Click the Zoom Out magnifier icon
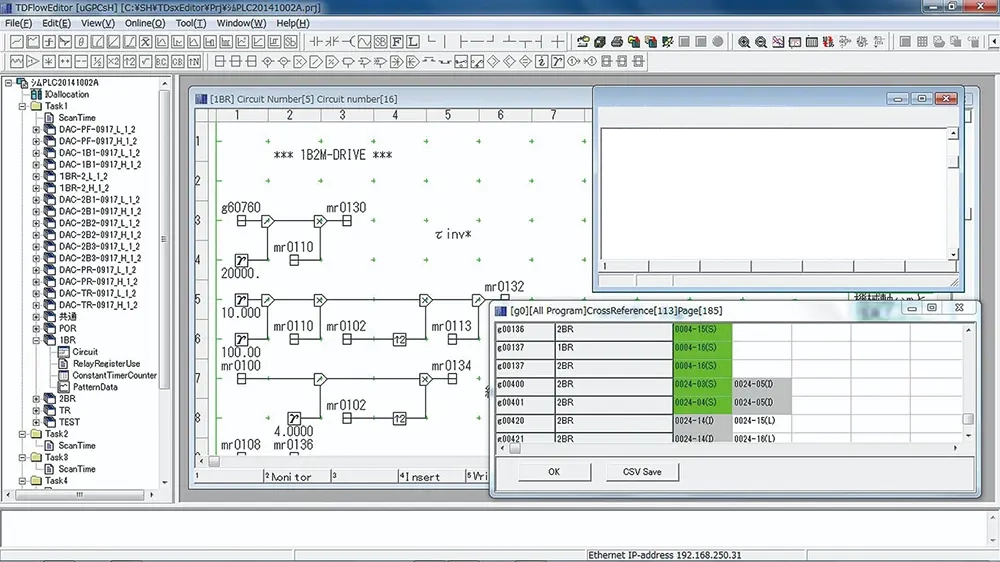Image resolution: width=1000 pixels, height=562 pixels. (761, 42)
